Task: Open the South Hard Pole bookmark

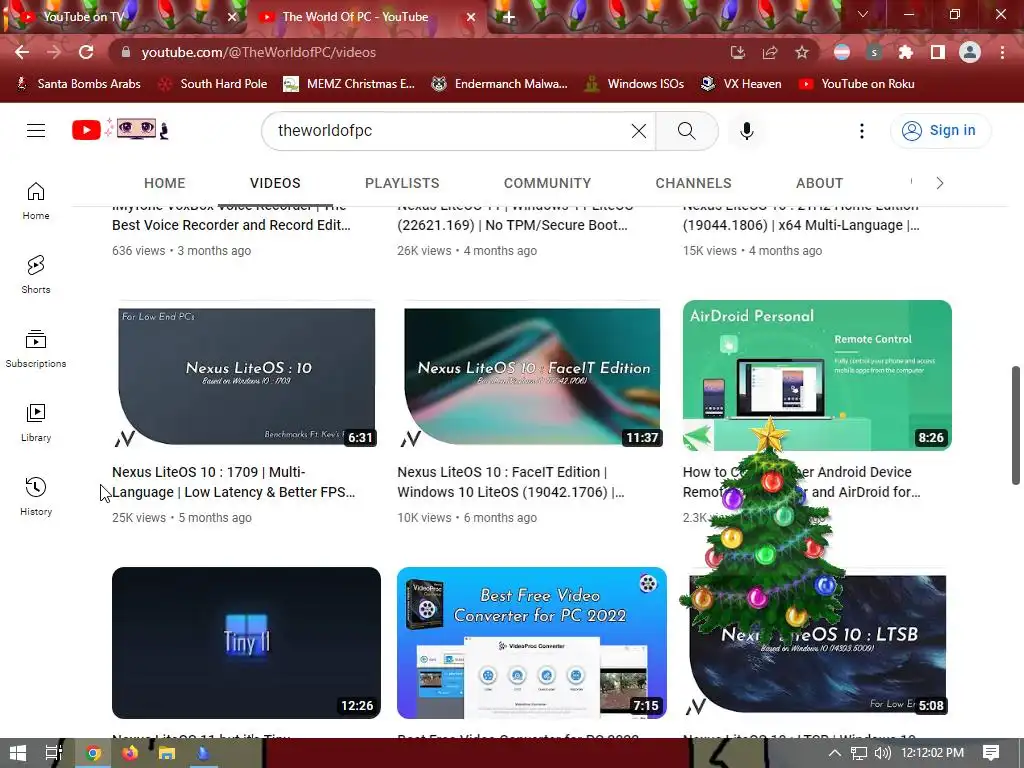Action: (x=214, y=84)
